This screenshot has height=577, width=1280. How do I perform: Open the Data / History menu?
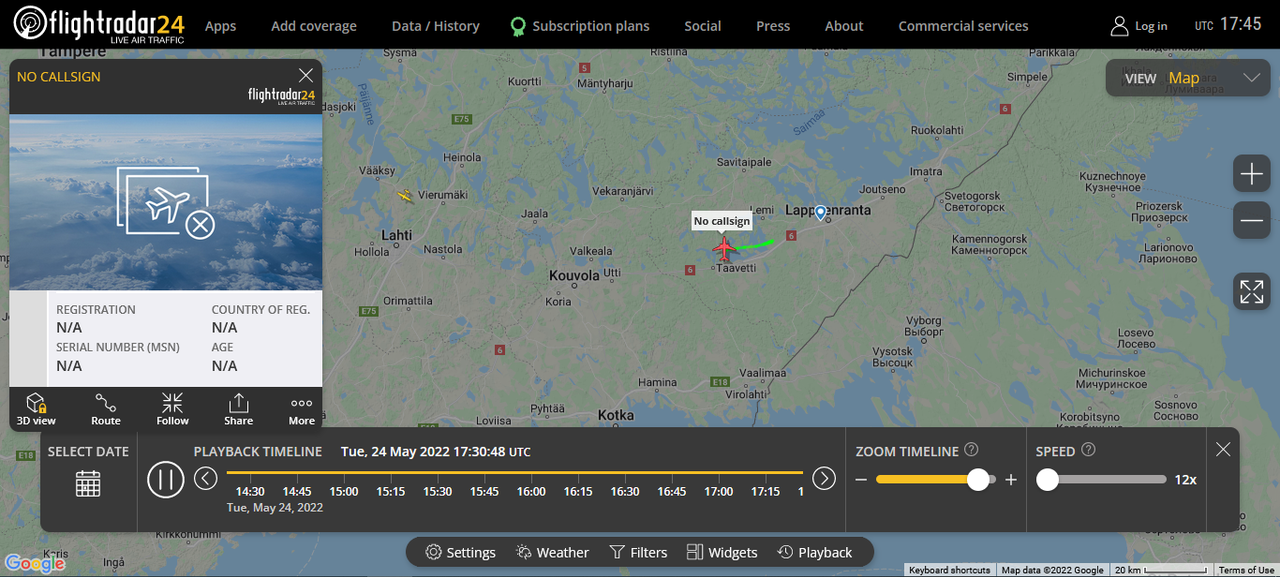(x=435, y=26)
